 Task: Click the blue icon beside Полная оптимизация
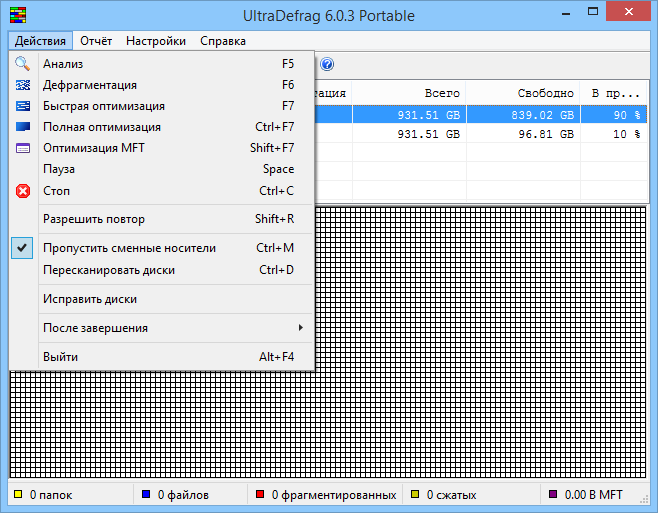coord(23,127)
